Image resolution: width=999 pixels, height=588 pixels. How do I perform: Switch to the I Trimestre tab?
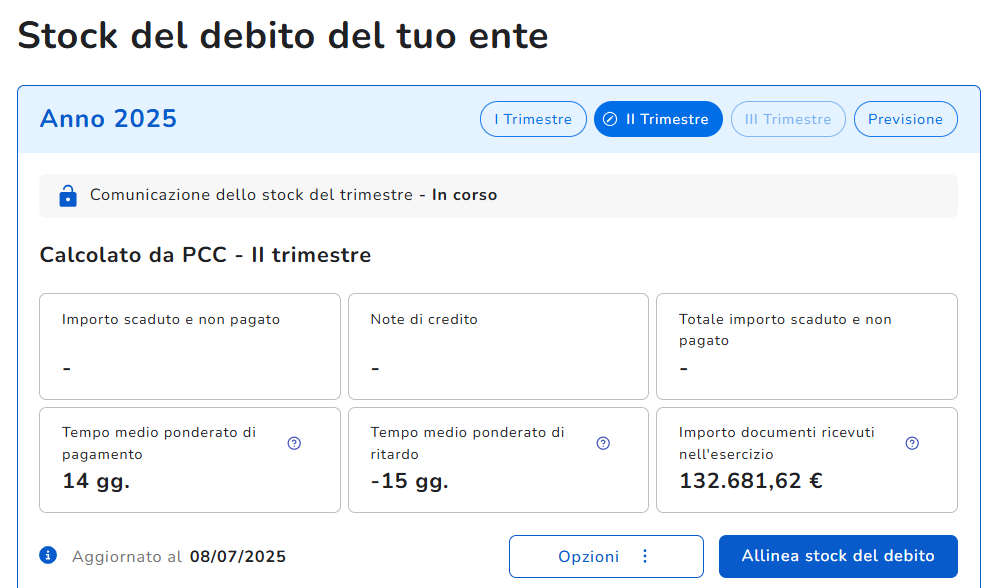[533, 119]
